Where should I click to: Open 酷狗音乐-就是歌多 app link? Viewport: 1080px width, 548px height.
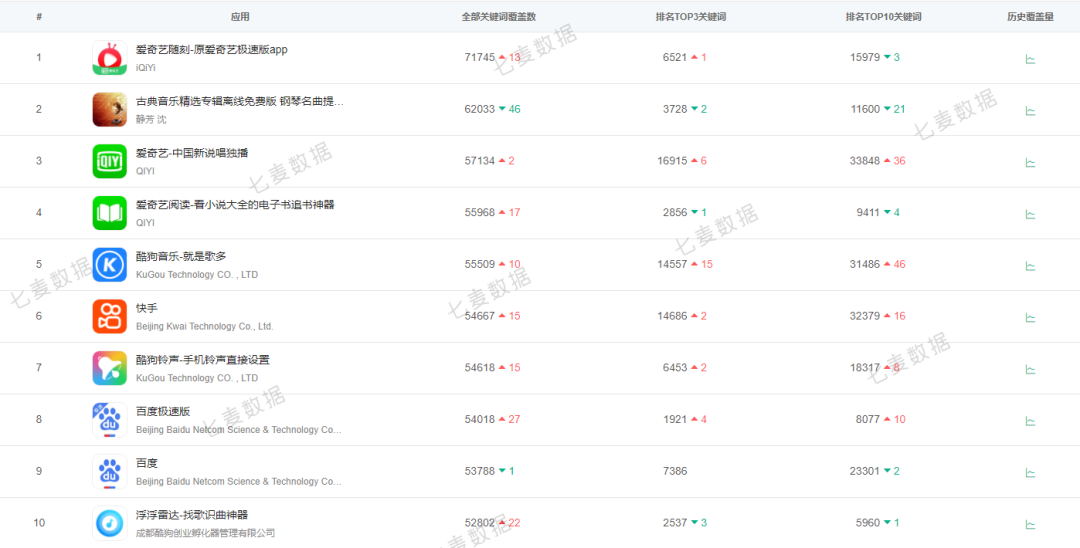click(180, 256)
